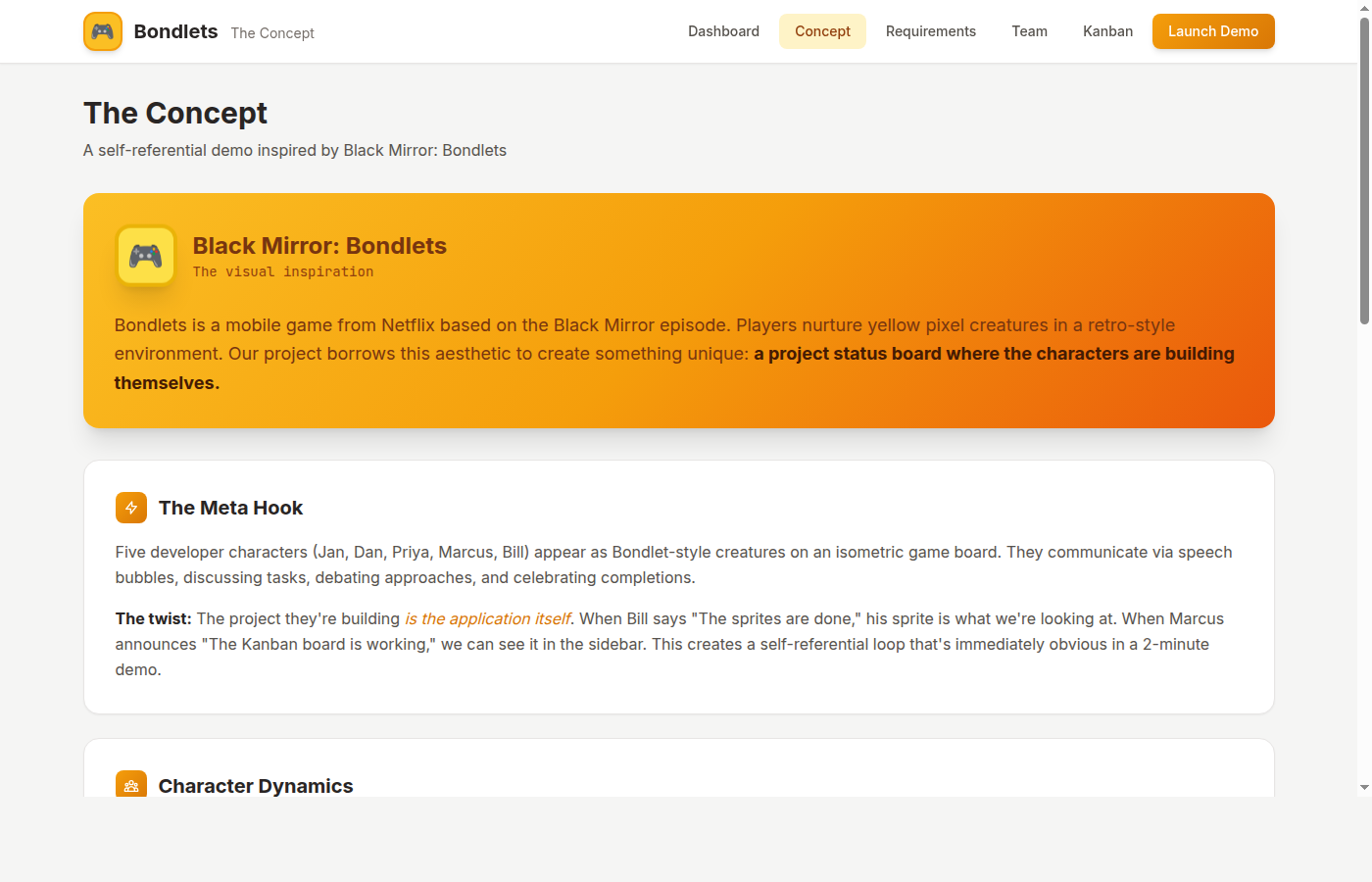Open the Team page
The height and width of the screenshot is (882, 1372).
click(1029, 31)
